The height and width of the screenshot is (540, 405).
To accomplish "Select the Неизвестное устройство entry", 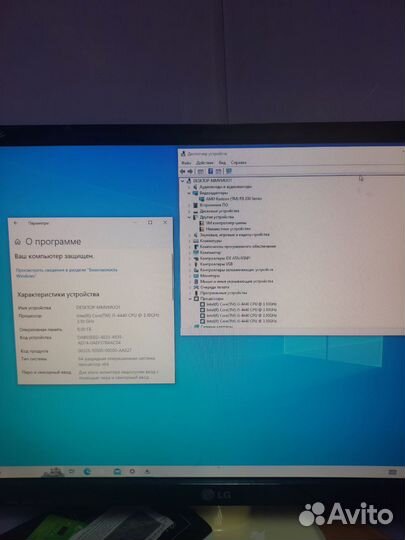I will pos(228,229).
